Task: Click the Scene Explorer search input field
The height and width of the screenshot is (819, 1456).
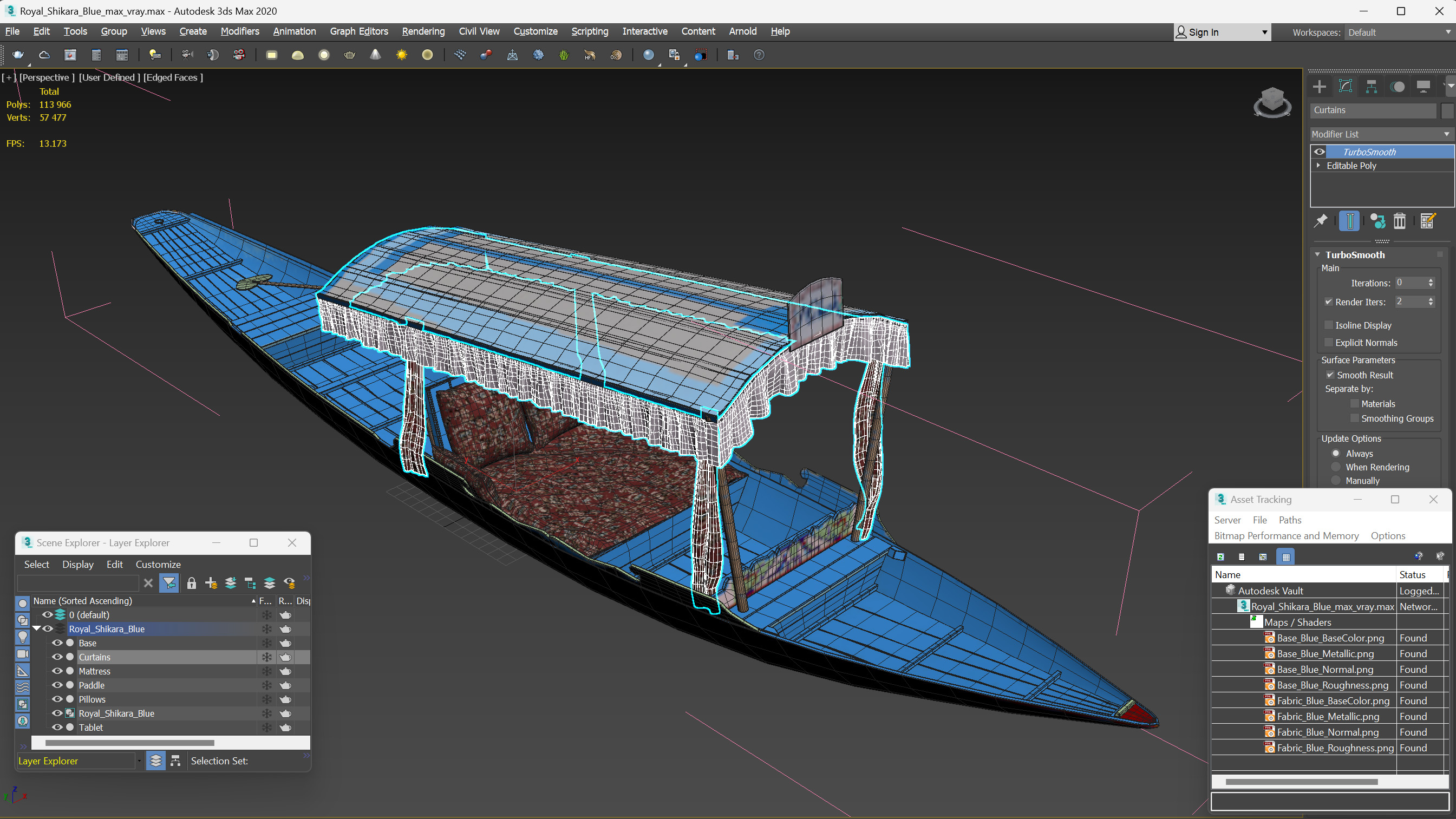Action: 78,583
